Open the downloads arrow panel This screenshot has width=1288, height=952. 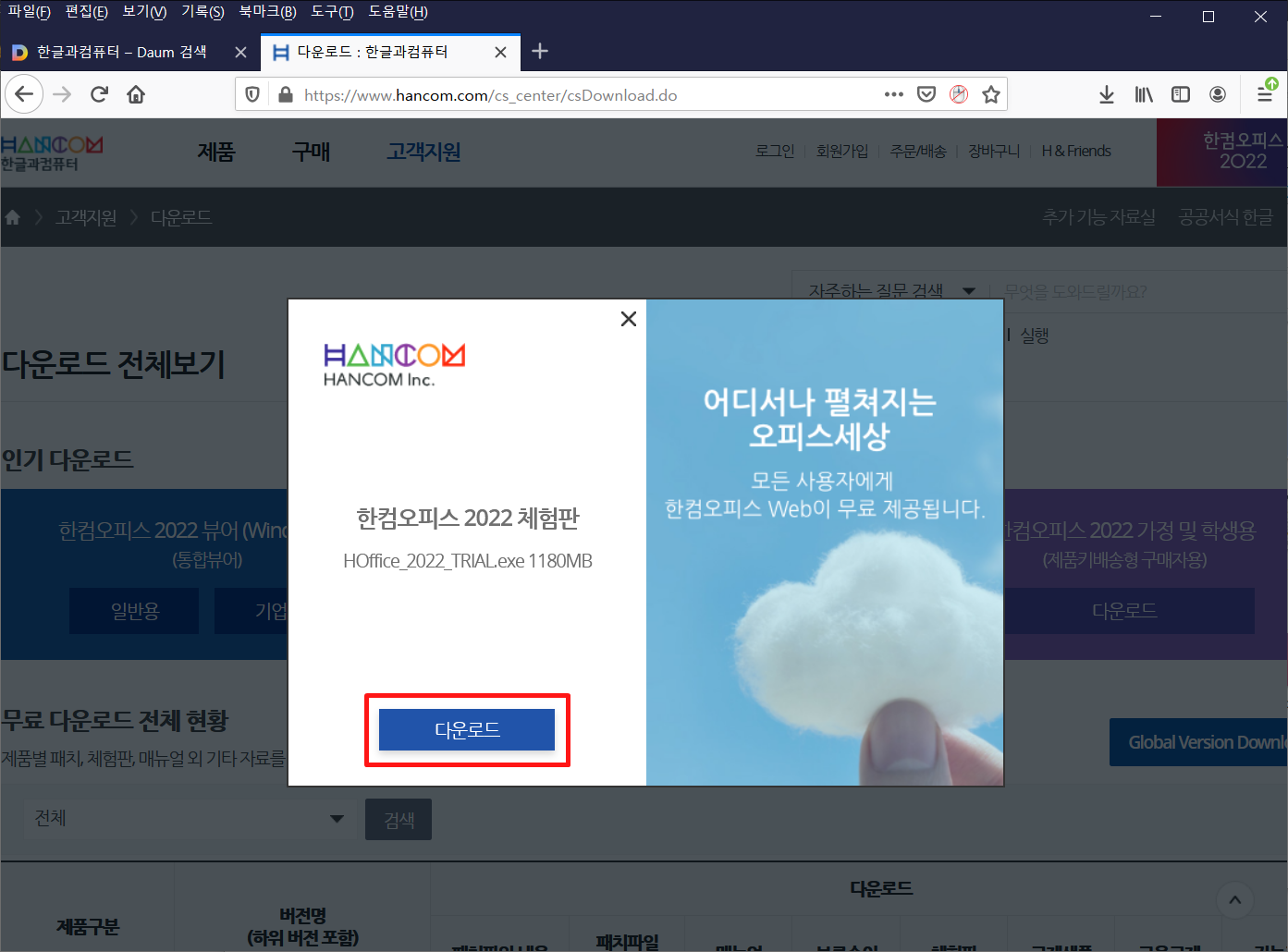tap(1107, 94)
